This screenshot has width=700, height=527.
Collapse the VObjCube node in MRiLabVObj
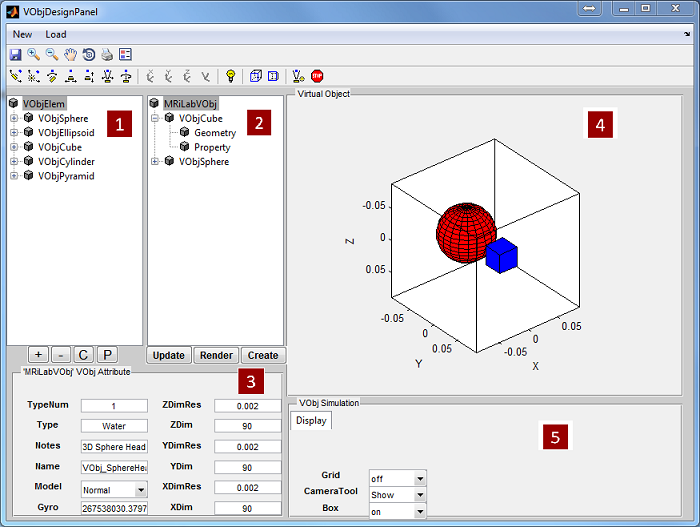coord(155,118)
